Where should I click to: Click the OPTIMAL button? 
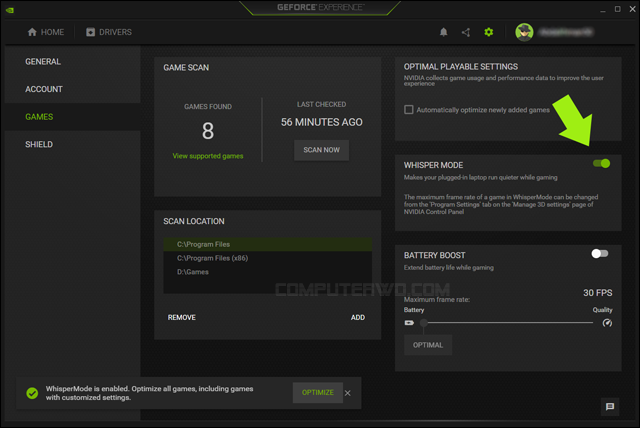click(x=428, y=345)
